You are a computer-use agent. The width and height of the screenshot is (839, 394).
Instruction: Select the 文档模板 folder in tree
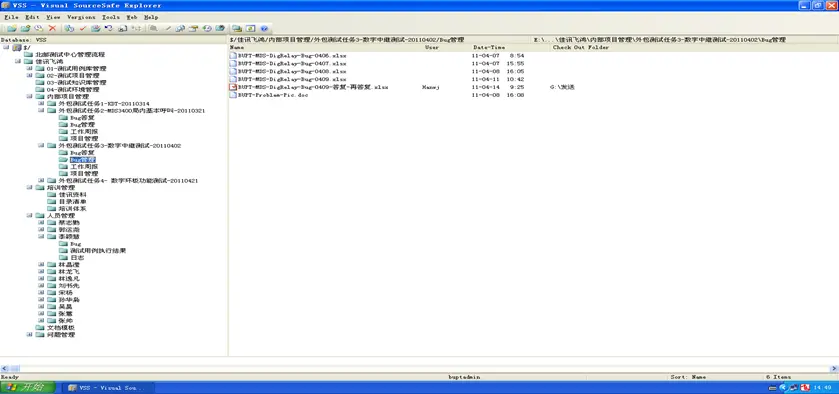(60, 328)
